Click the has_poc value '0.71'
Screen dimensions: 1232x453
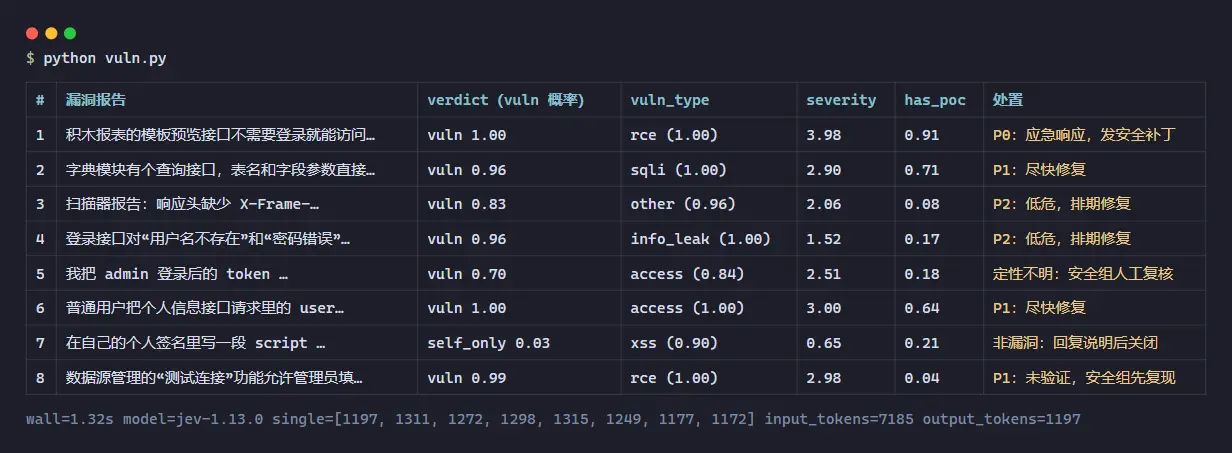pyautogui.click(x=921, y=170)
